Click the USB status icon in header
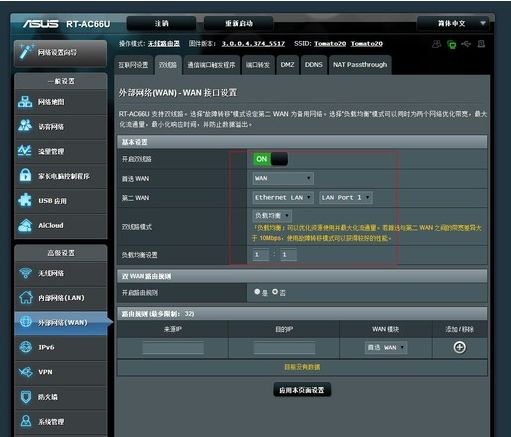This screenshot has width=511, height=437. (466, 44)
